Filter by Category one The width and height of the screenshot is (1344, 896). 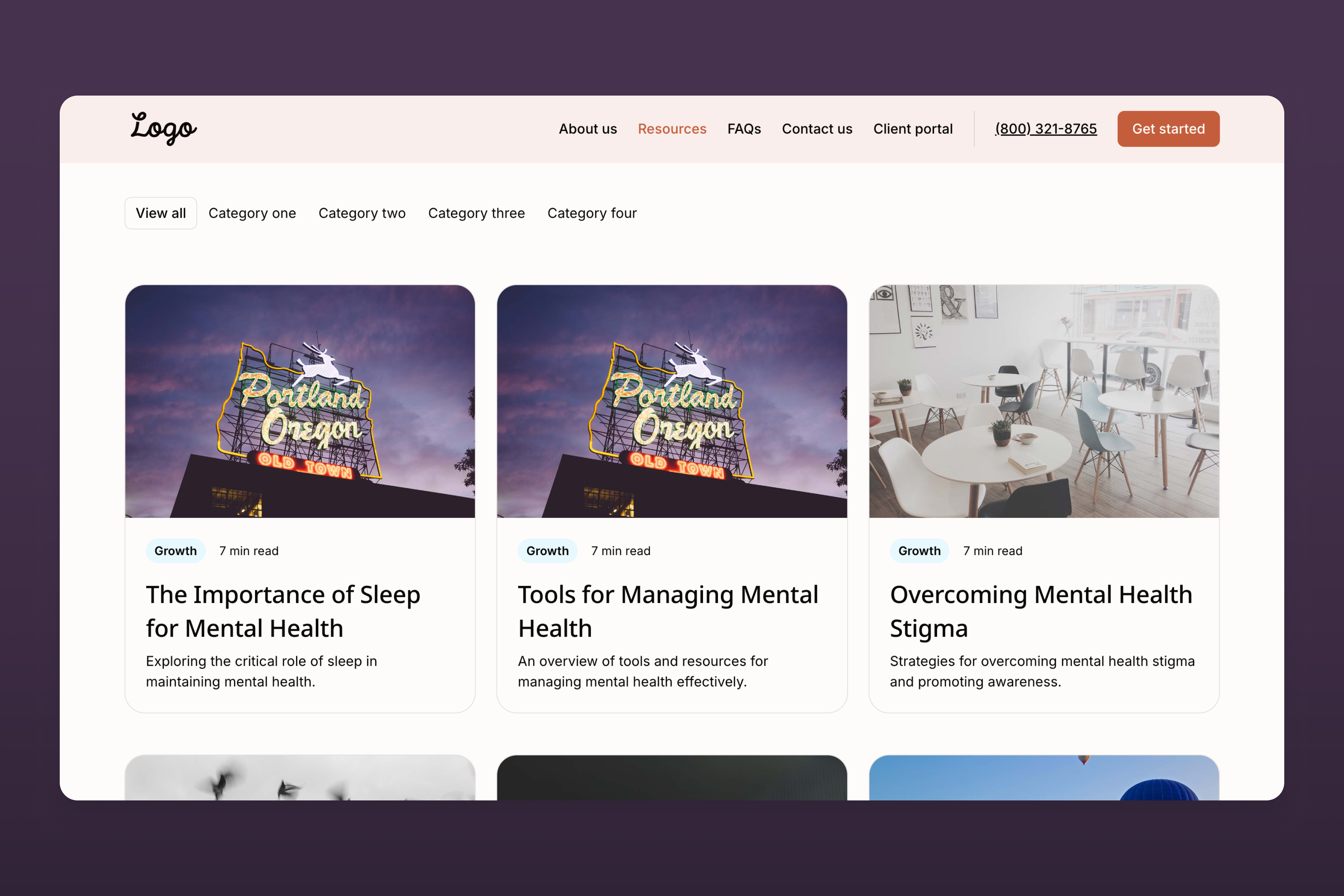pyautogui.click(x=252, y=213)
